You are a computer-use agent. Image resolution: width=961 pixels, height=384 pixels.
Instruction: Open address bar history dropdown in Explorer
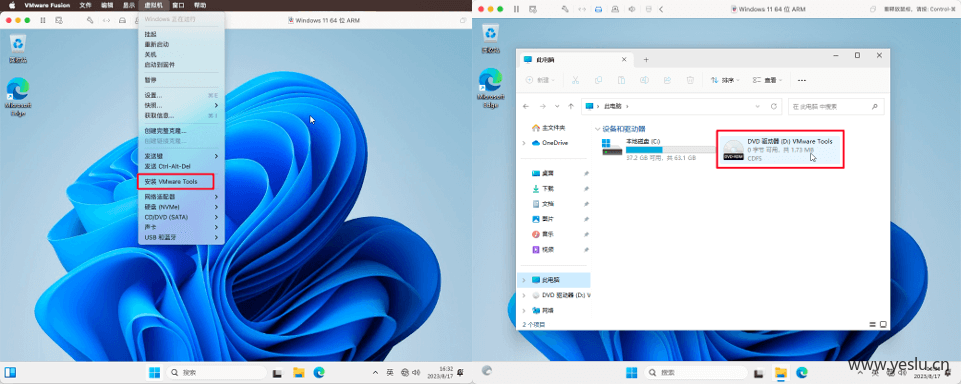pos(759,106)
